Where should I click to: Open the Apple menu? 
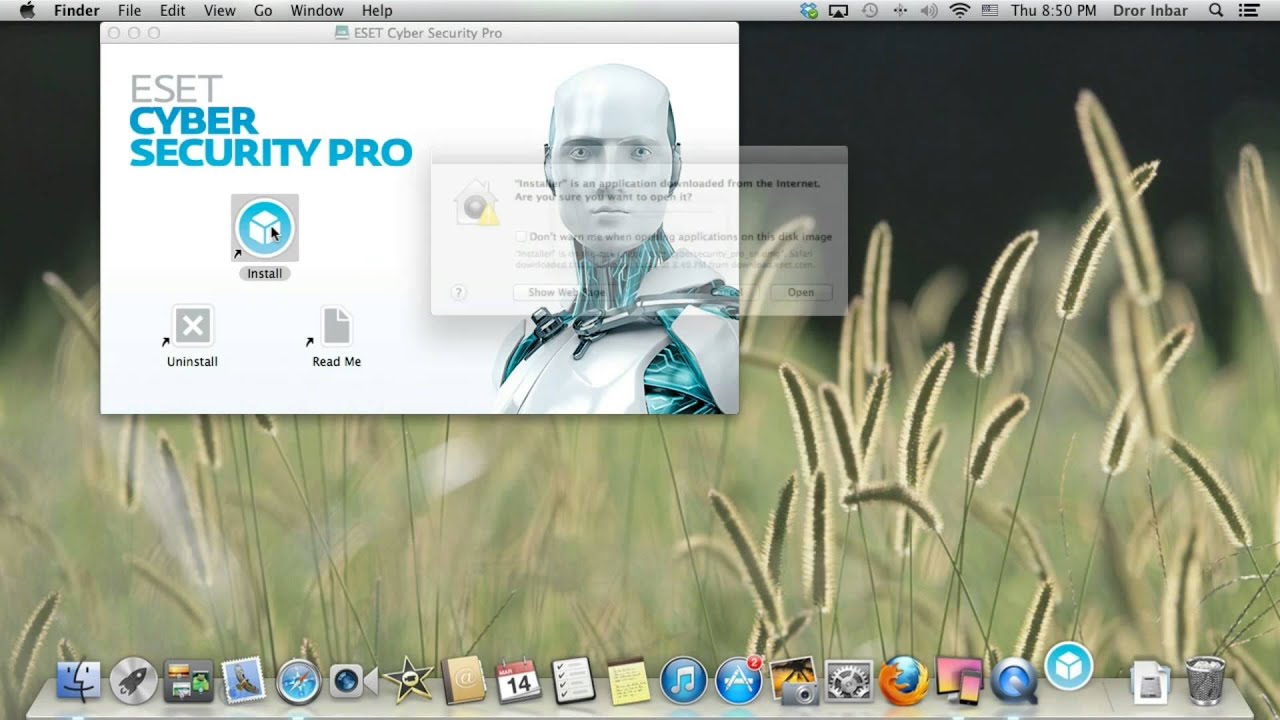tap(27, 11)
